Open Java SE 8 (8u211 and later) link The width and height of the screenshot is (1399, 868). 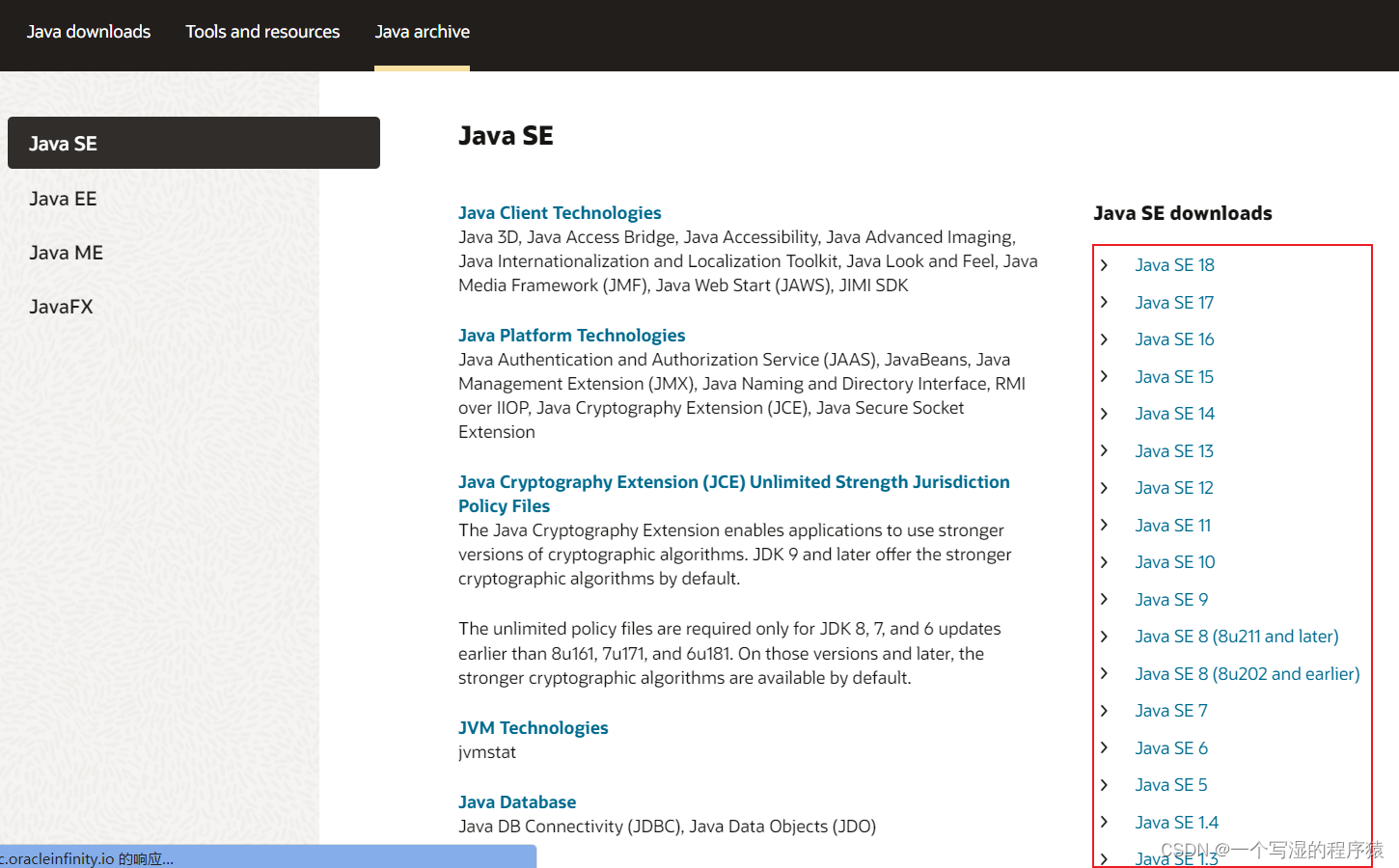click(1237, 636)
